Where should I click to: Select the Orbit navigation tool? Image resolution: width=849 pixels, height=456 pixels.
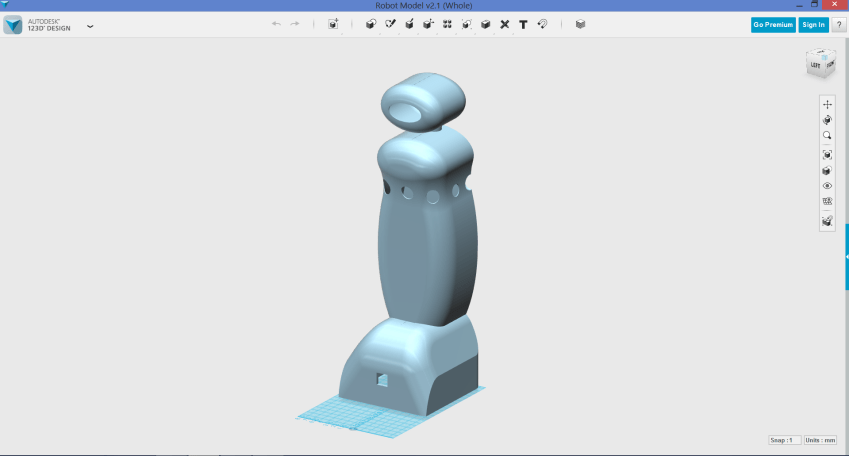pos(827,120)
